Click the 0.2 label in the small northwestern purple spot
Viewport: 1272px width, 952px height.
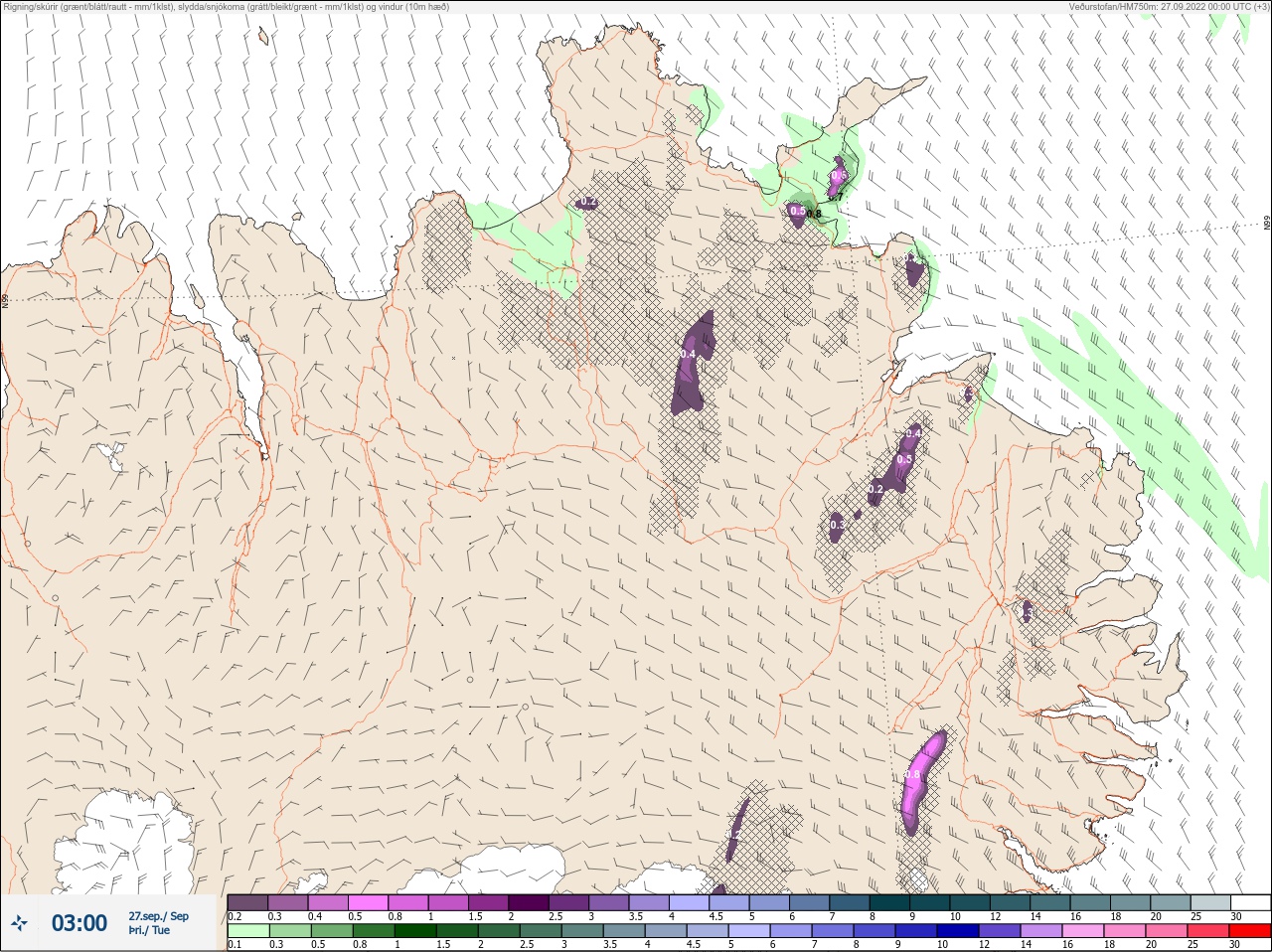click(x=588, y=202)
